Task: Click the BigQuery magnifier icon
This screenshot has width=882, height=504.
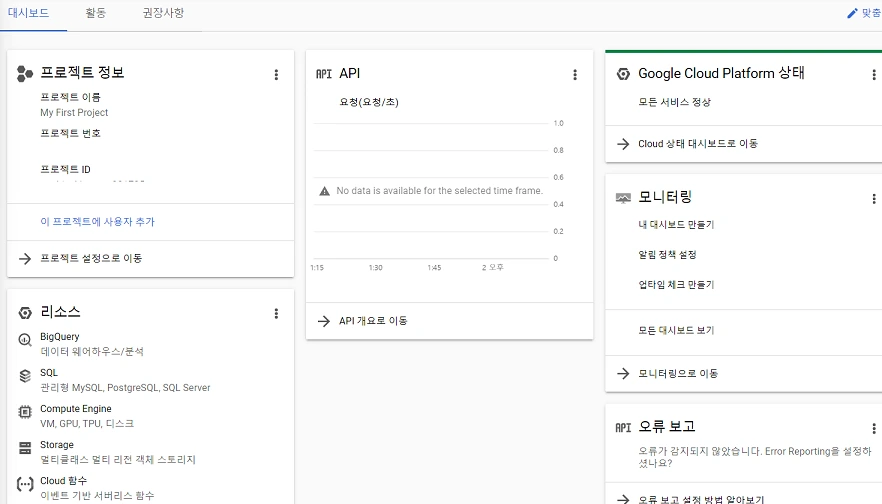Action: tap(25, 340)
